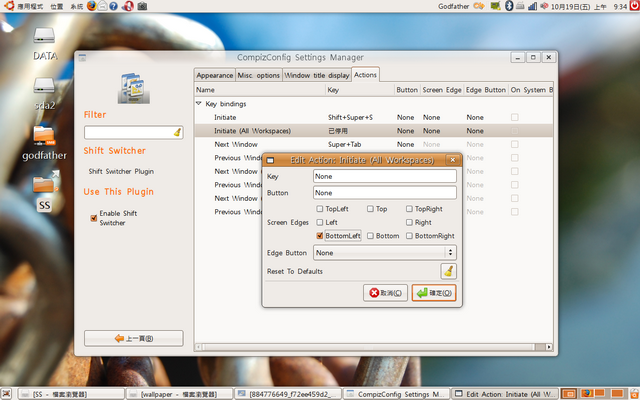Viewport: 640px width, 400px height.
Task: Click the show-desktop icon in bottom panel
Action: click(7, 394)
